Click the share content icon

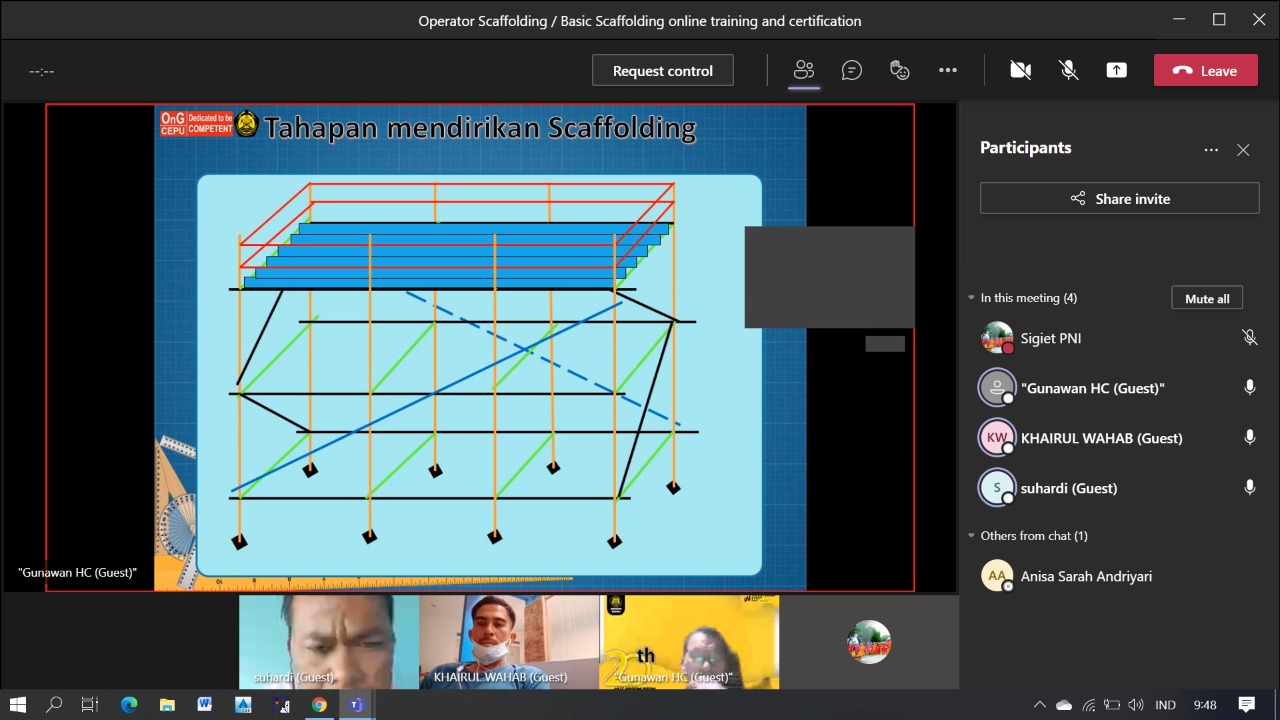click(x=1116, y=70)
